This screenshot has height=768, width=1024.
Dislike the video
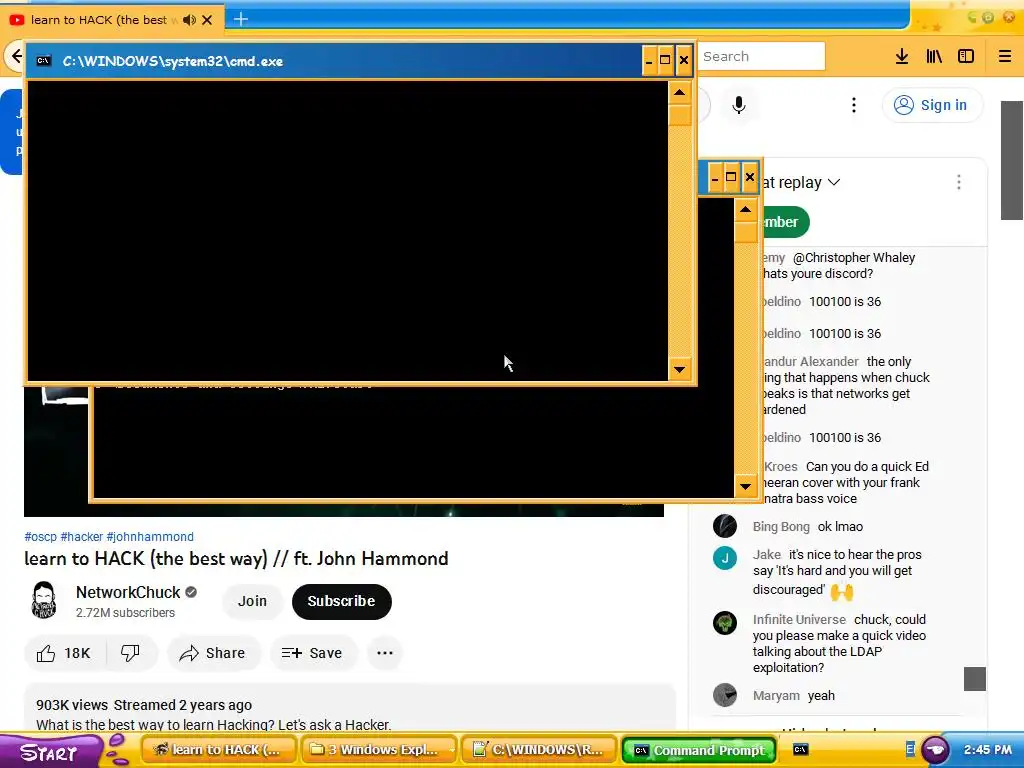pyautogui.click(x=131, y=653)
